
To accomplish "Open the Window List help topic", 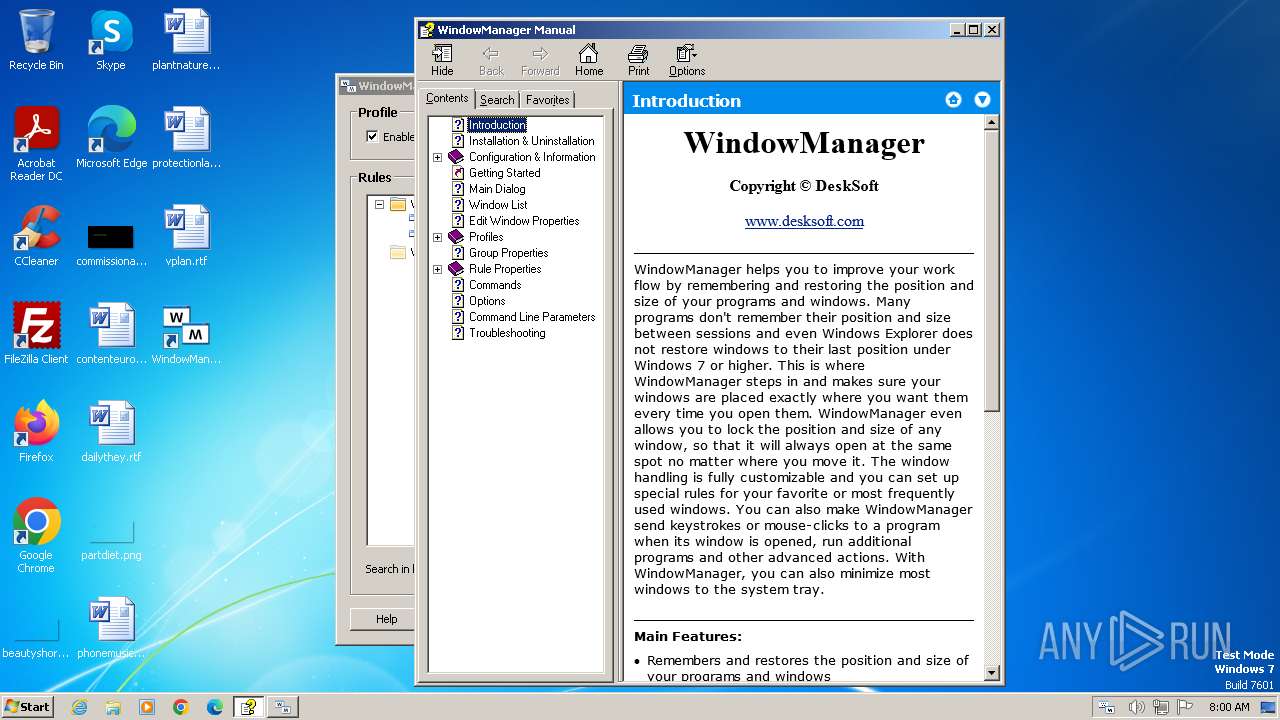I will tap(498, 205).
